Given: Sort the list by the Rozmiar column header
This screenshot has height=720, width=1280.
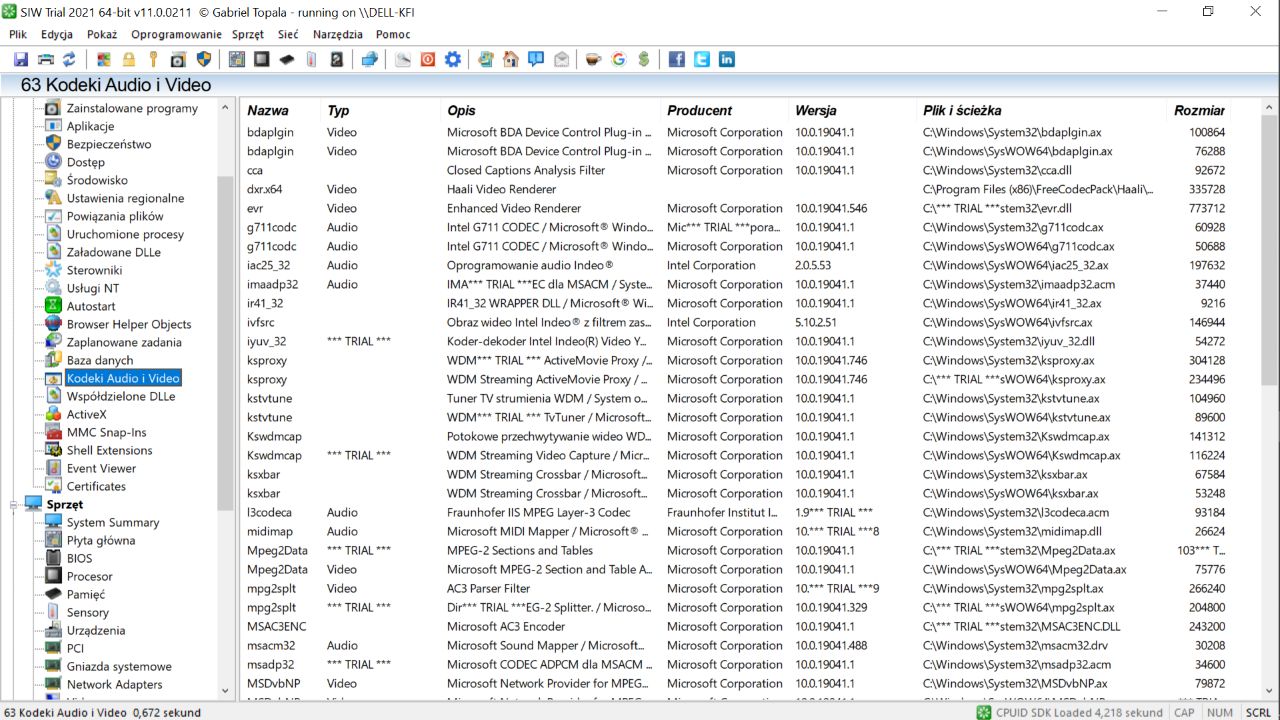Looking at the screenshot, I should point(1199,110).
